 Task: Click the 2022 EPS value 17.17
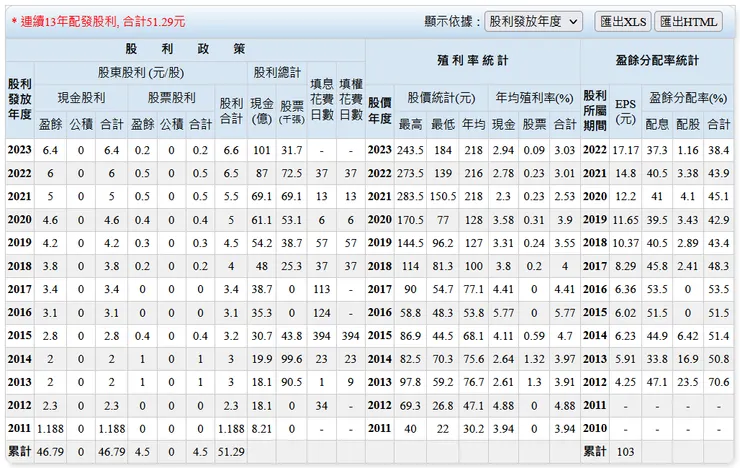625,150
